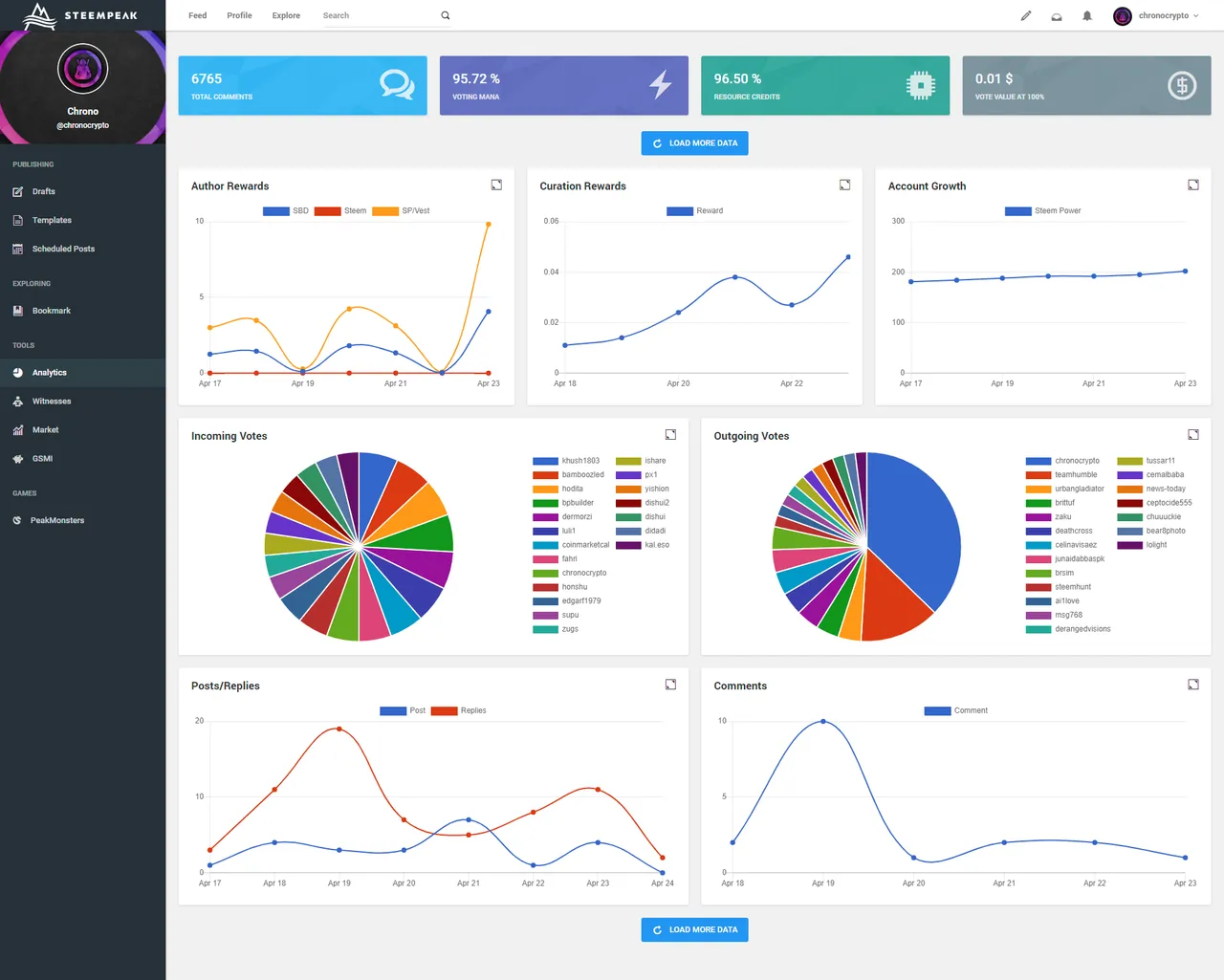Click the Scheduled Posts calendar icon
The image size is (1224, 980).
(17, 249)
